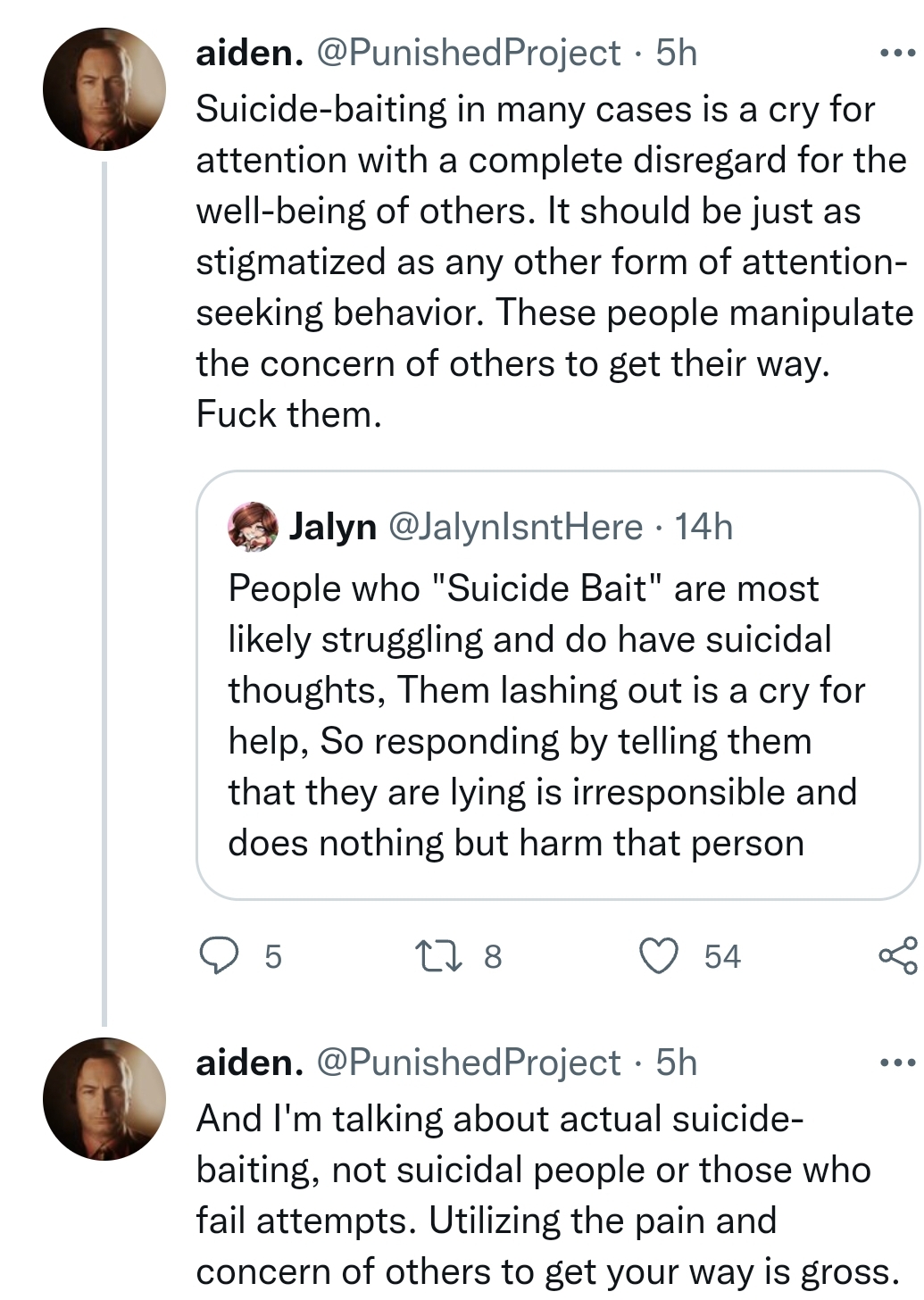Open Jalyn's small profile avatar
924x1300 pixels.
[x=254, y=526]
